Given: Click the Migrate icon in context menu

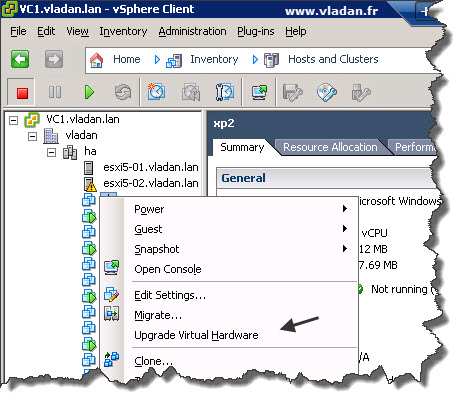Looking at the screenshot, I should 111,314.
